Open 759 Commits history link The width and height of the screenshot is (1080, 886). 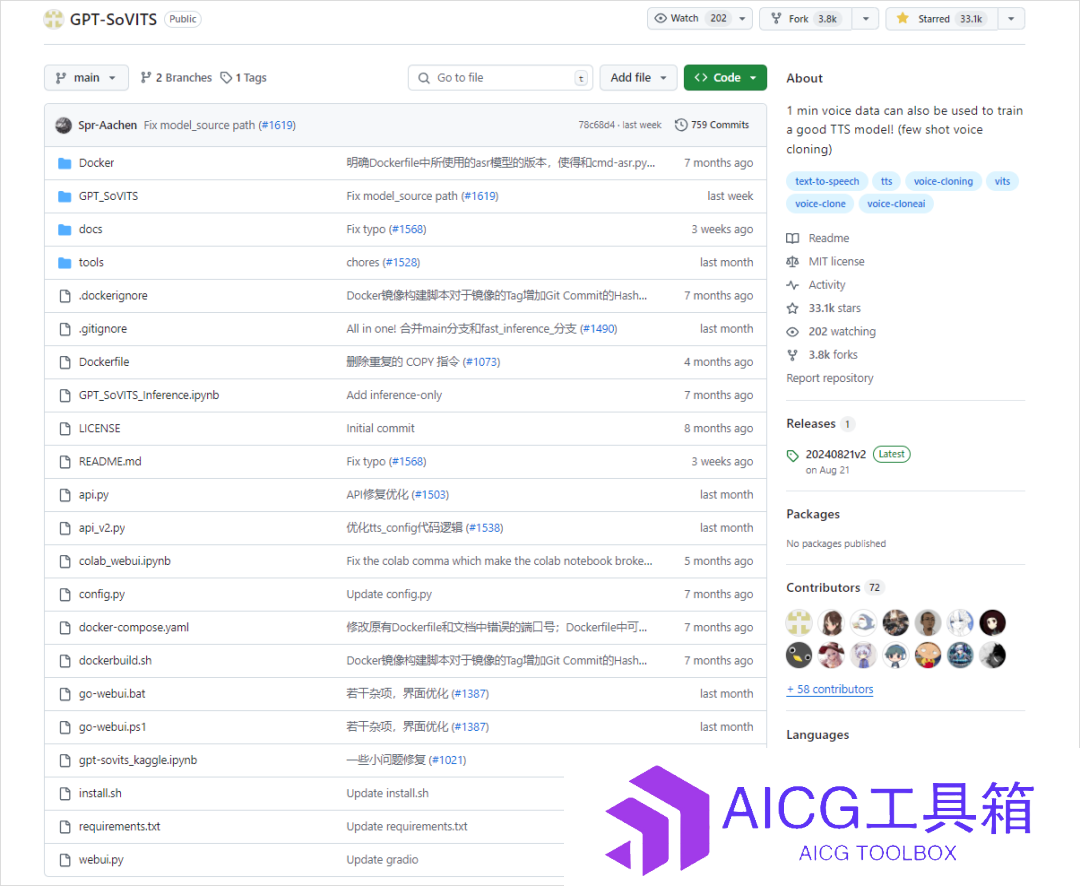tap(712, 125)
